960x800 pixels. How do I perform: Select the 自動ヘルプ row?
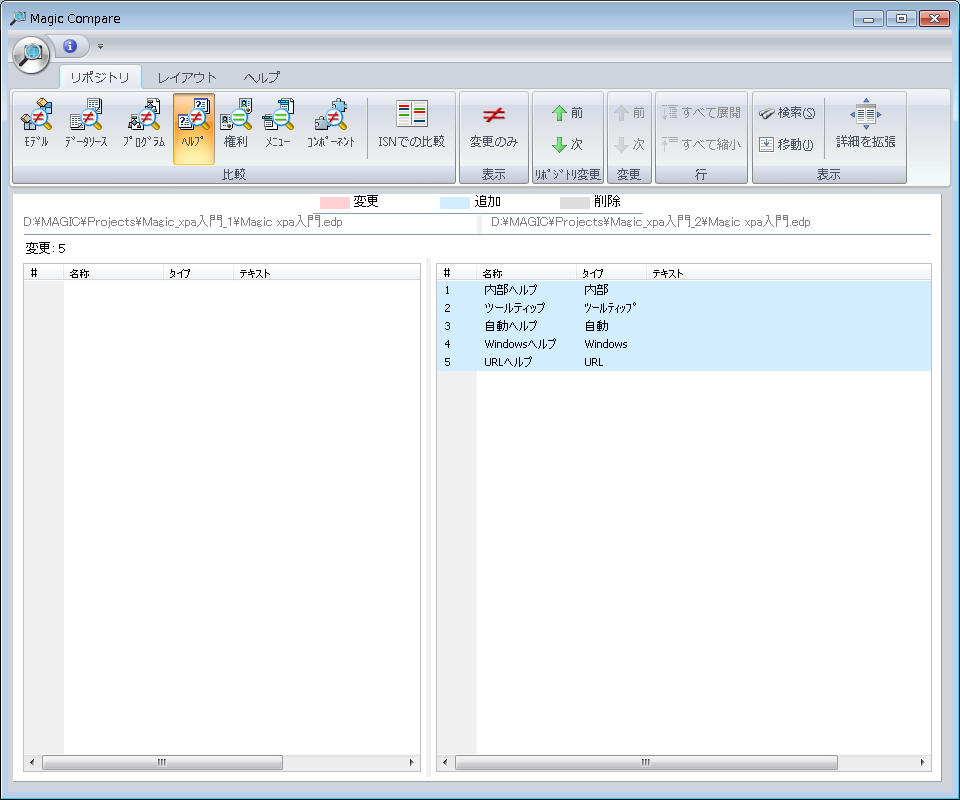tap(684, 326)
